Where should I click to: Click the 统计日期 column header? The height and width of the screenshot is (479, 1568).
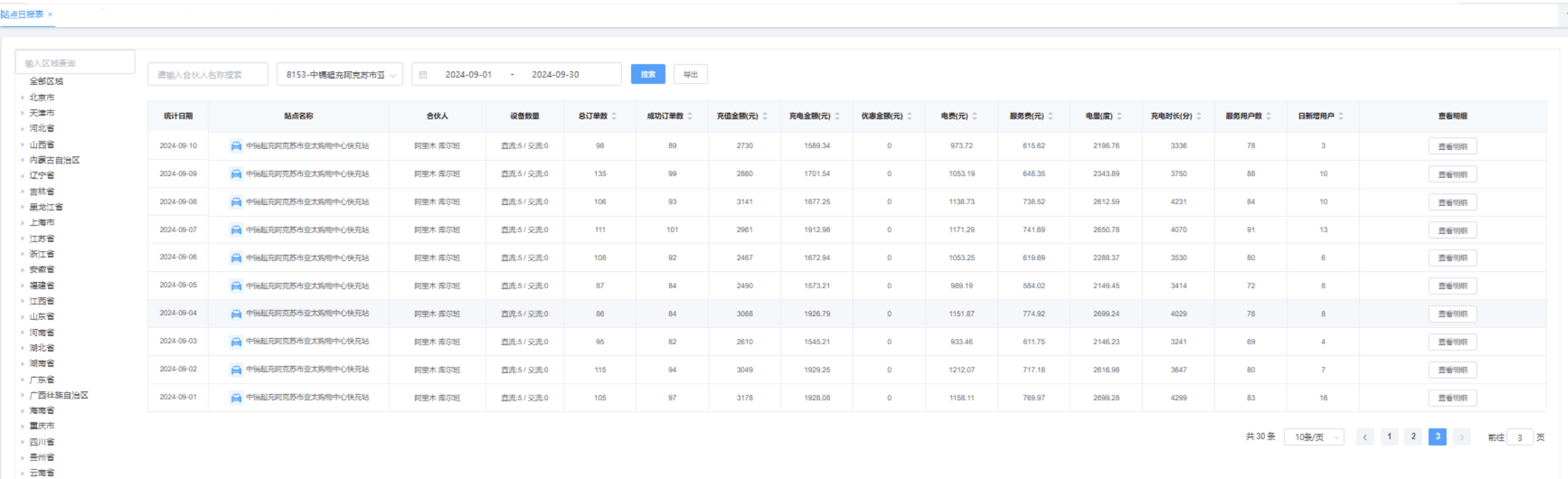click(x=178, y=116)
